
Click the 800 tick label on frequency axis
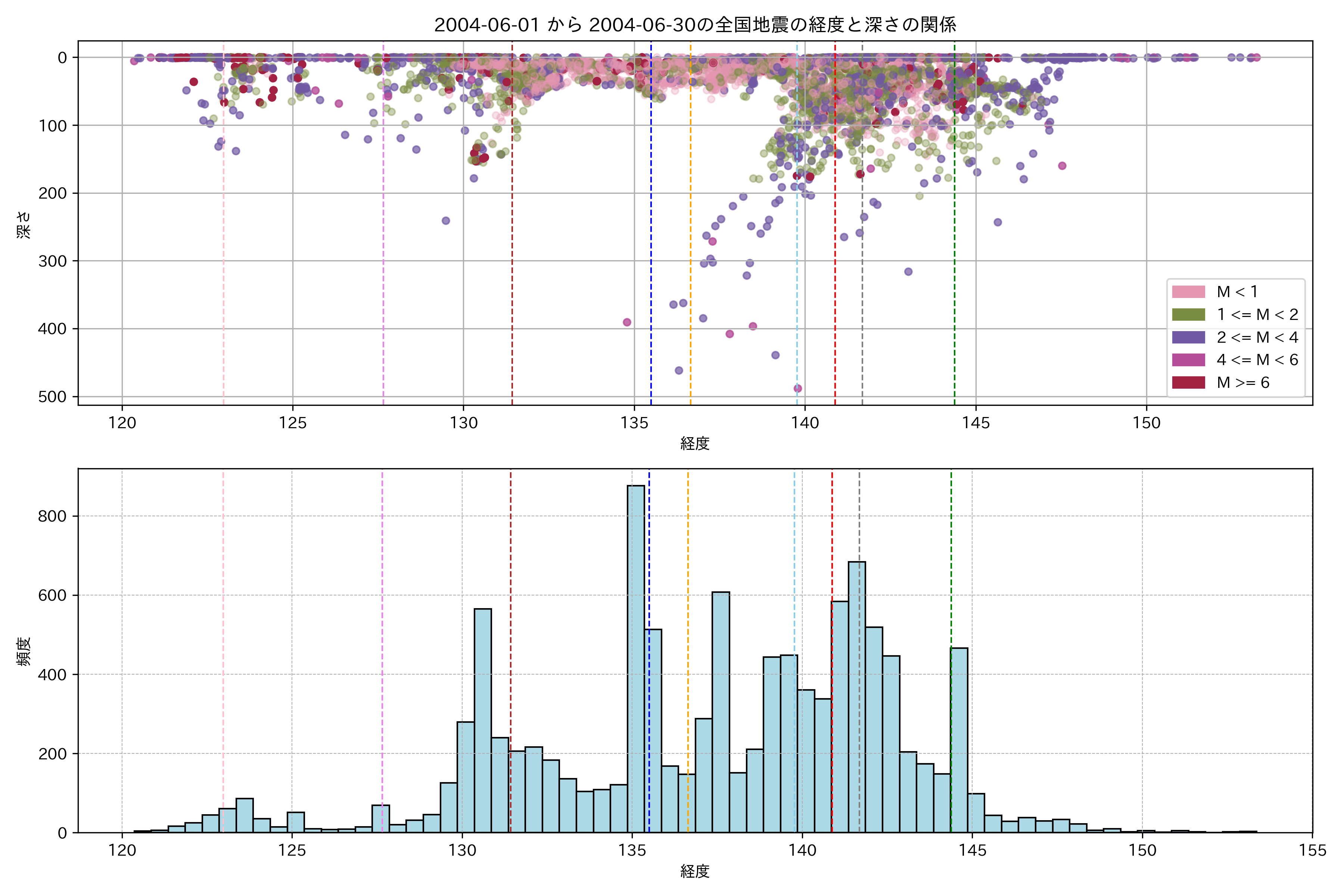tap(53, 517)
